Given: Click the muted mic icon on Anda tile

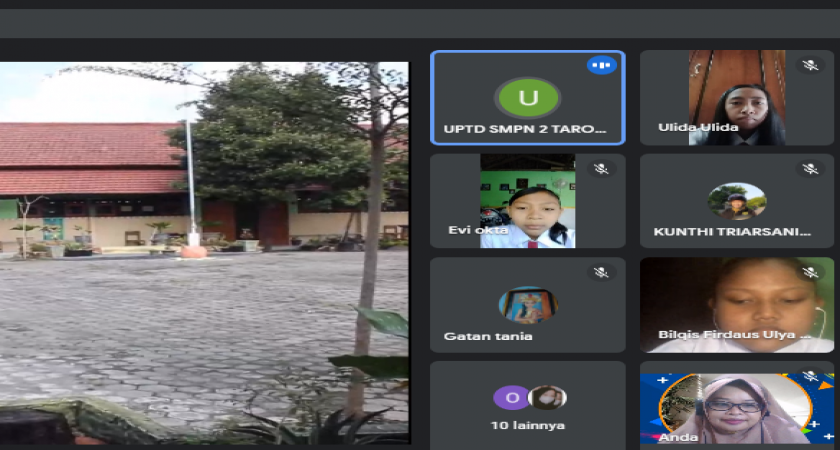Looking at the screenshot, I should pos(810,375).
